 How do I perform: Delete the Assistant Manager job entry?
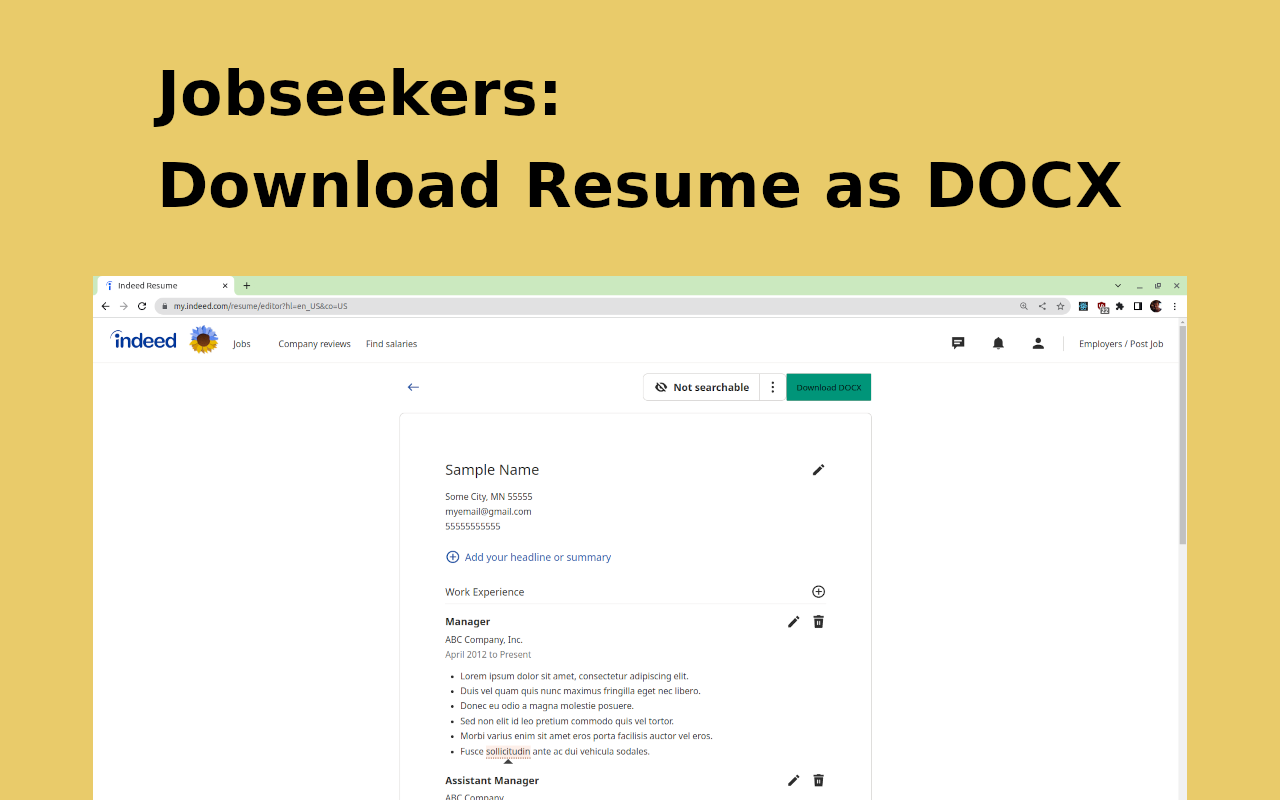coord(818,780)
